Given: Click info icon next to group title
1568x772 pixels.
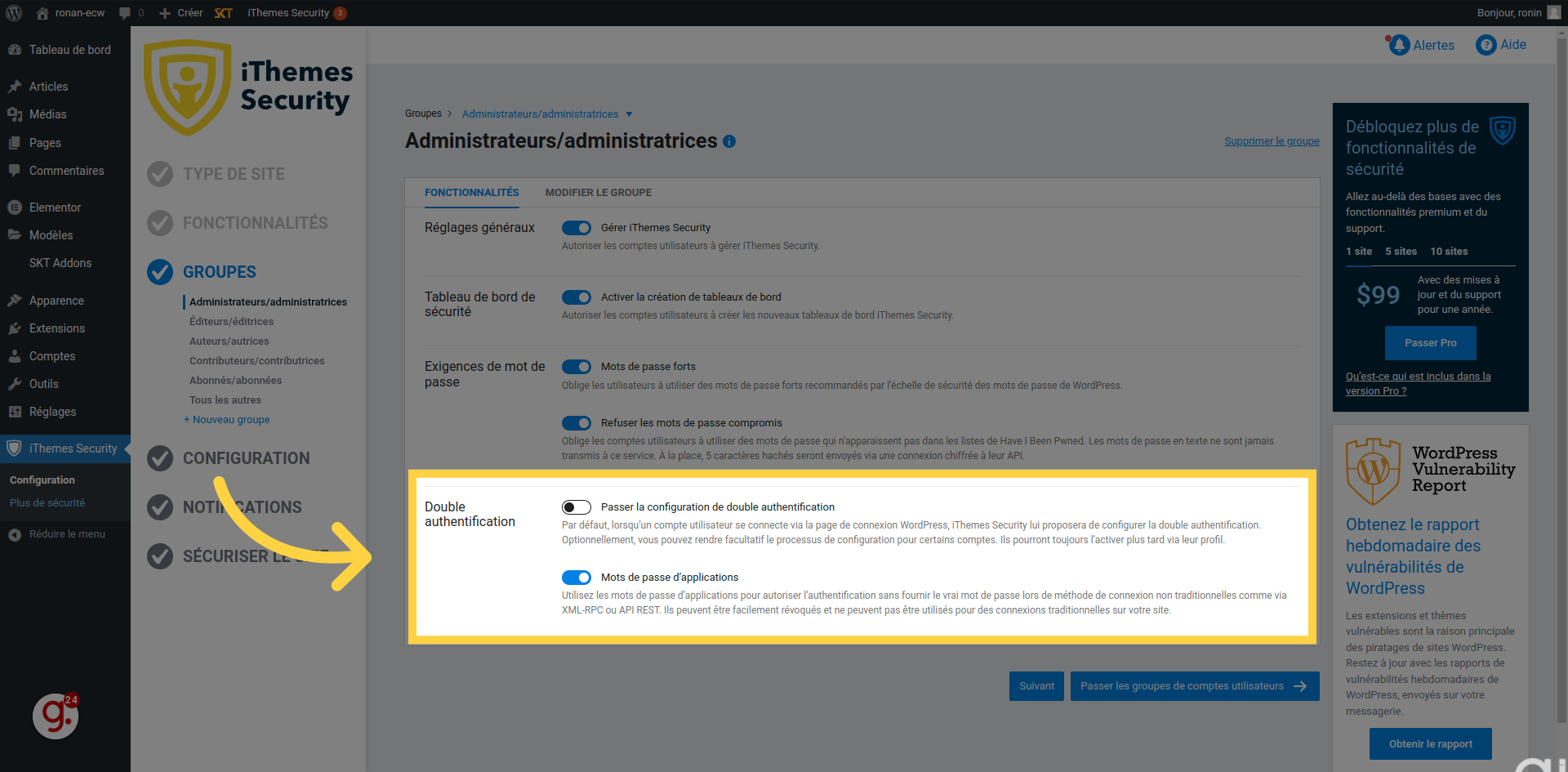Looking at the screenshot, I should 729,141.
